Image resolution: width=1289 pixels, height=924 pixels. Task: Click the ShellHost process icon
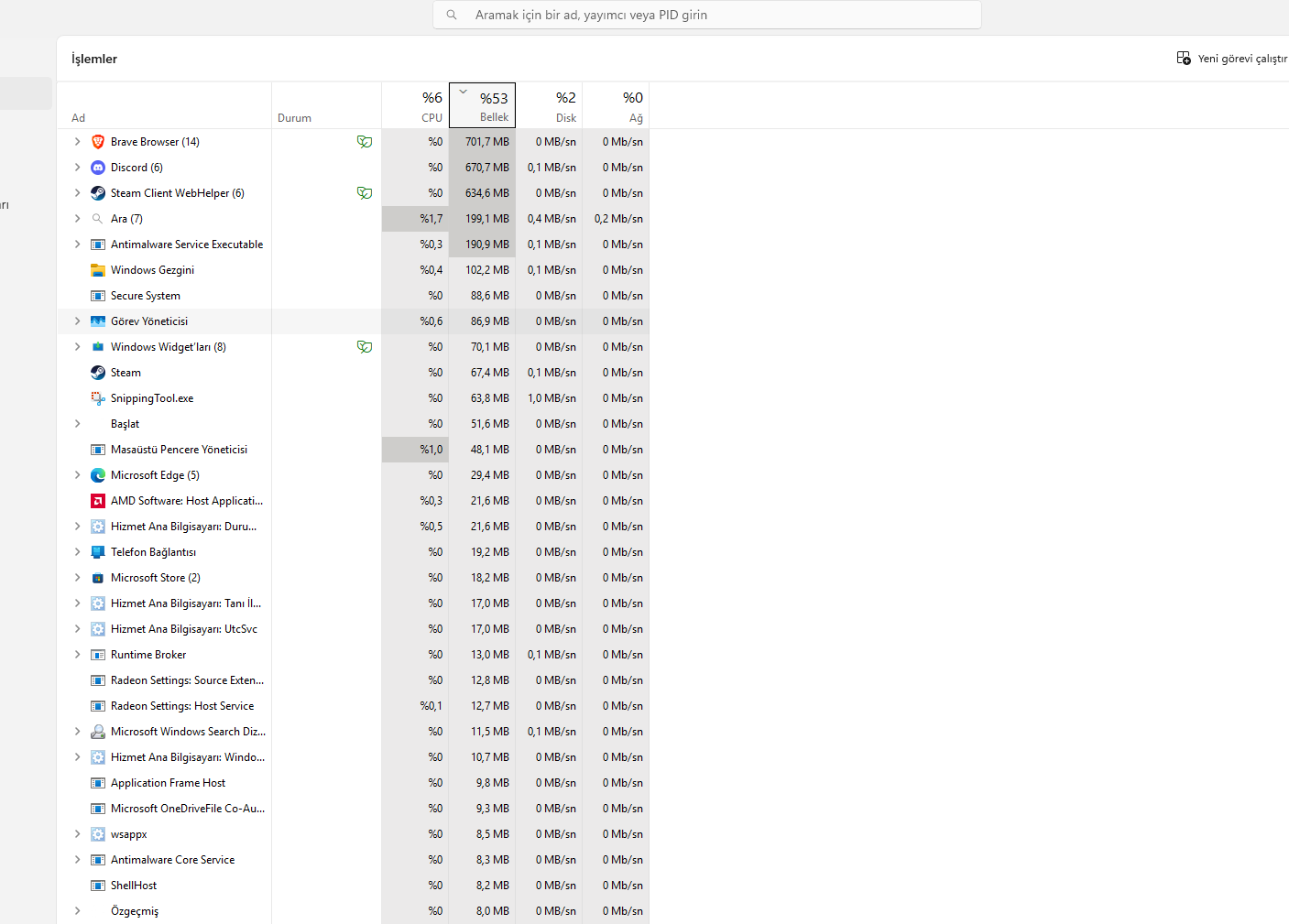pyautogui.click(x=98, y=886)
